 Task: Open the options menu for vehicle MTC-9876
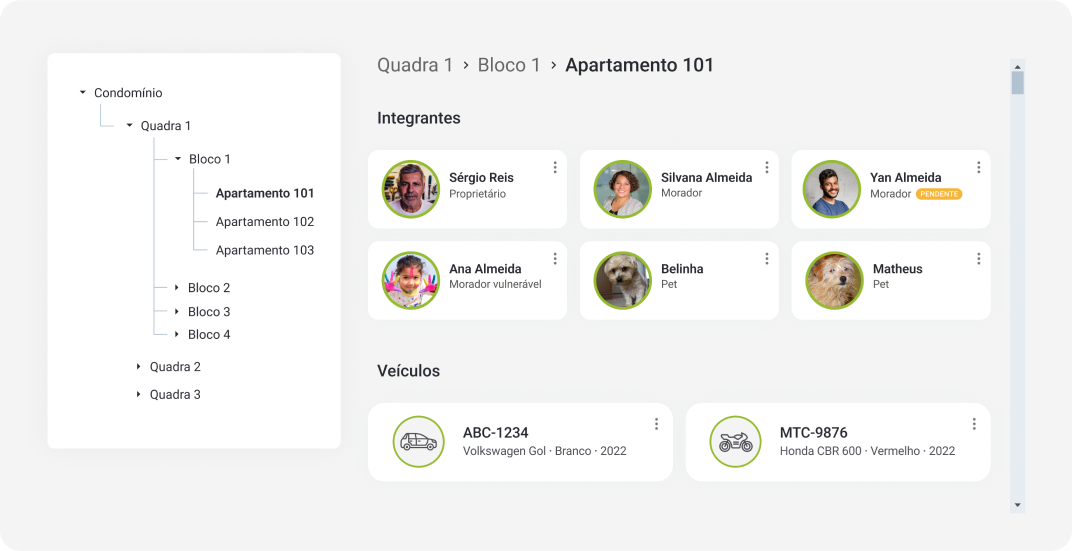point(974,424)
